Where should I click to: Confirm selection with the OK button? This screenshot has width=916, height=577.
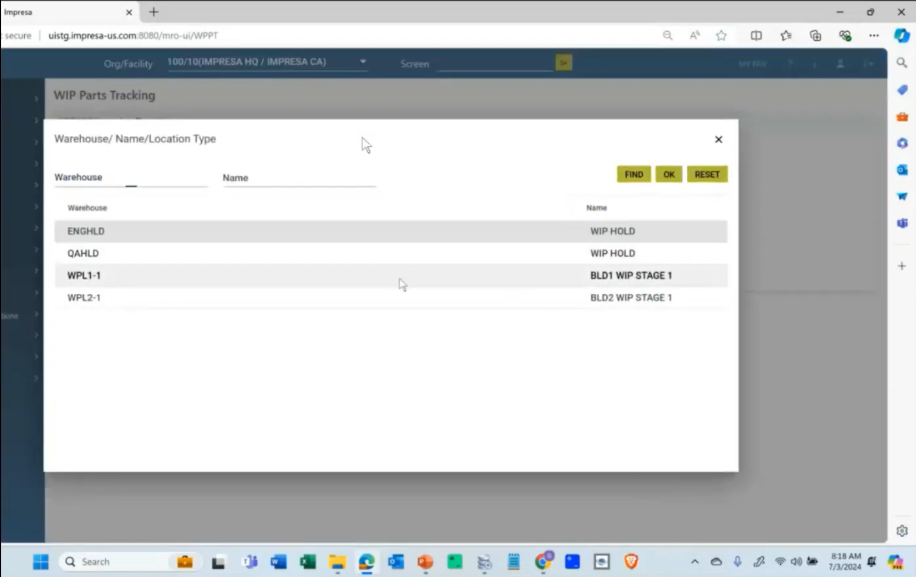coord(668,173)
